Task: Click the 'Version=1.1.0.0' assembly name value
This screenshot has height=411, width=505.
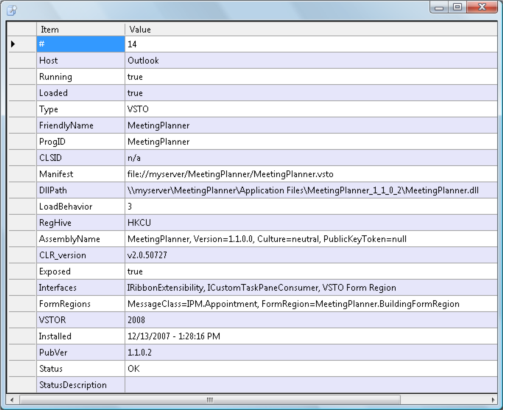Action: click(311, 239)
